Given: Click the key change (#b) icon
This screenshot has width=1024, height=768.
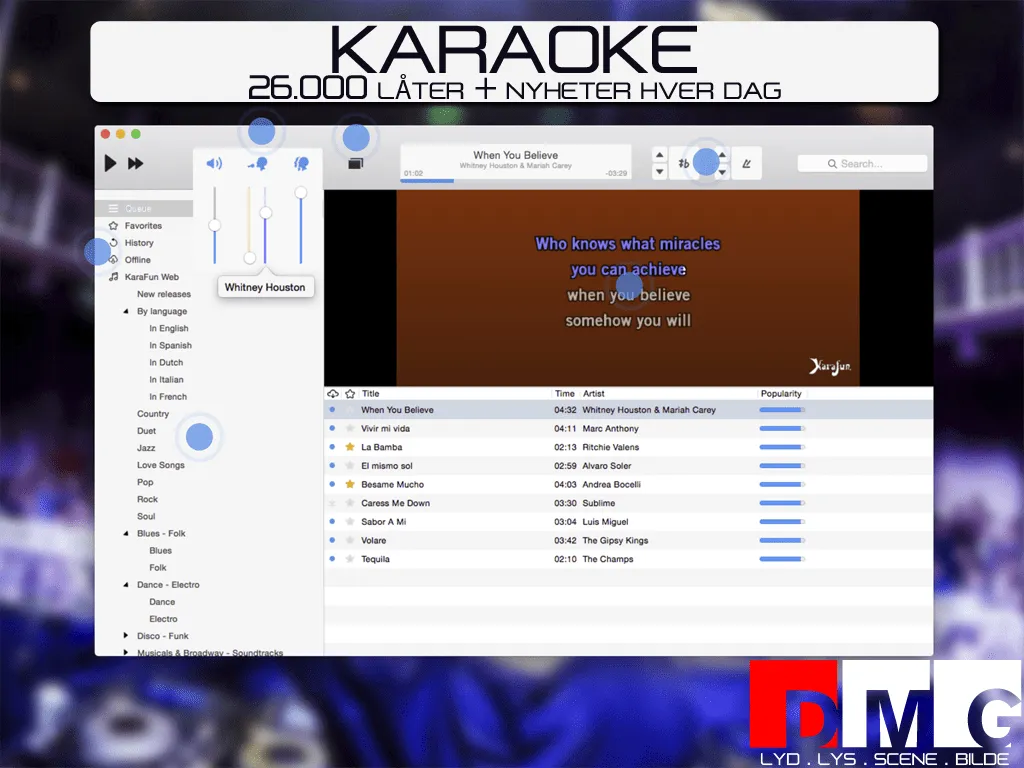Looking at the screenshot, I should click(x=684, y=163).
